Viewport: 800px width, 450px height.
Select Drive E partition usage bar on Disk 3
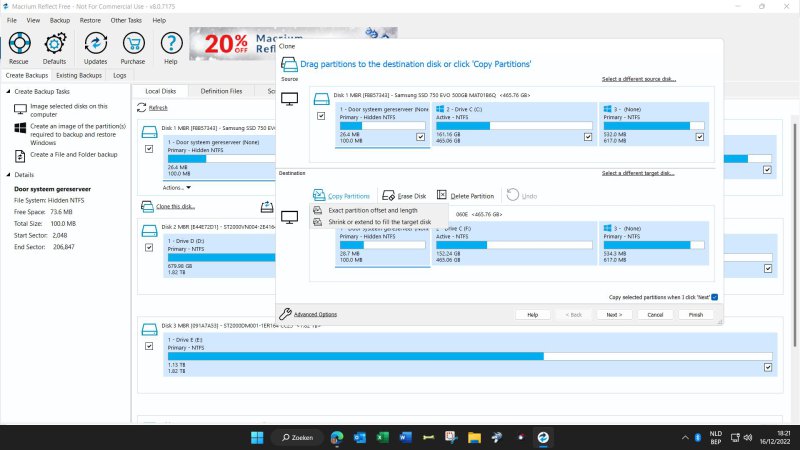tap(469, 356)
